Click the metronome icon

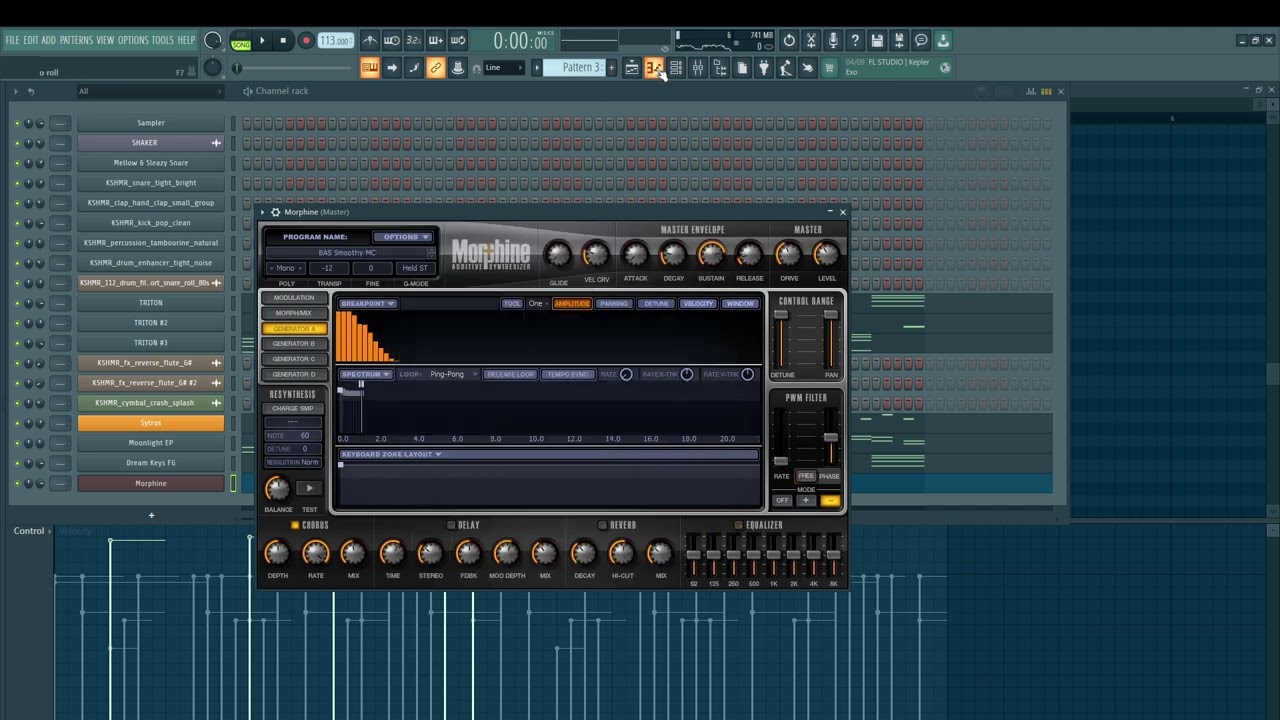370,41
